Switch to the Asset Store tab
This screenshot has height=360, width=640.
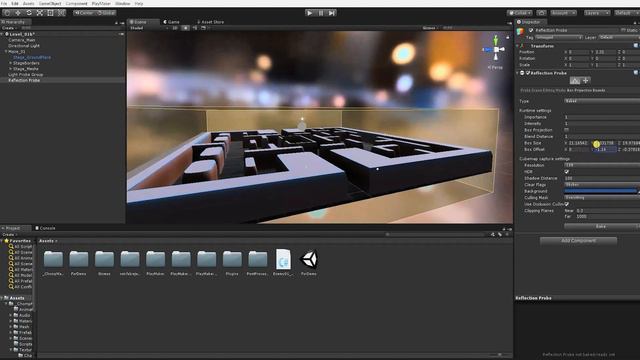coord(211,22)
